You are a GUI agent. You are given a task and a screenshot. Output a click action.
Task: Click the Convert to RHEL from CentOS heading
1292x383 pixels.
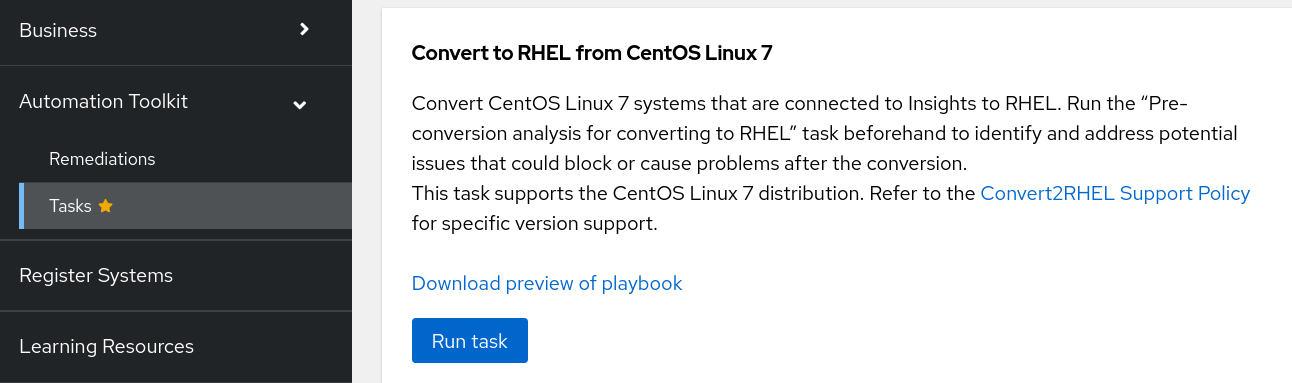592,53
